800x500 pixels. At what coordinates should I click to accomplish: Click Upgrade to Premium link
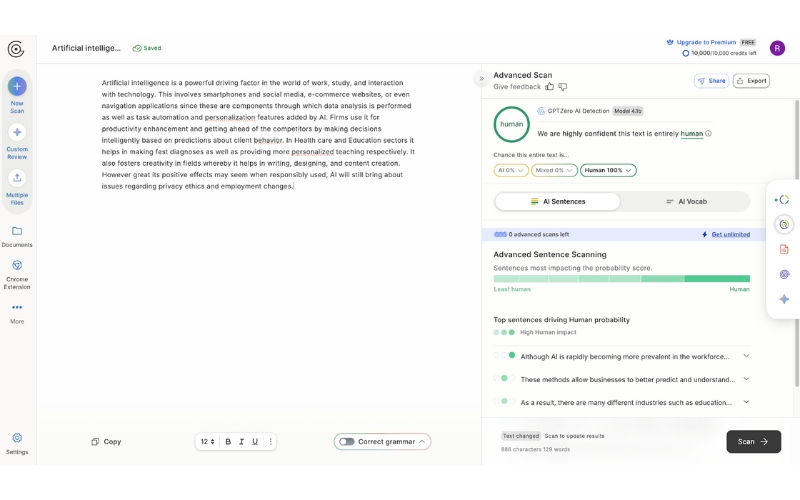coord(706,42)
